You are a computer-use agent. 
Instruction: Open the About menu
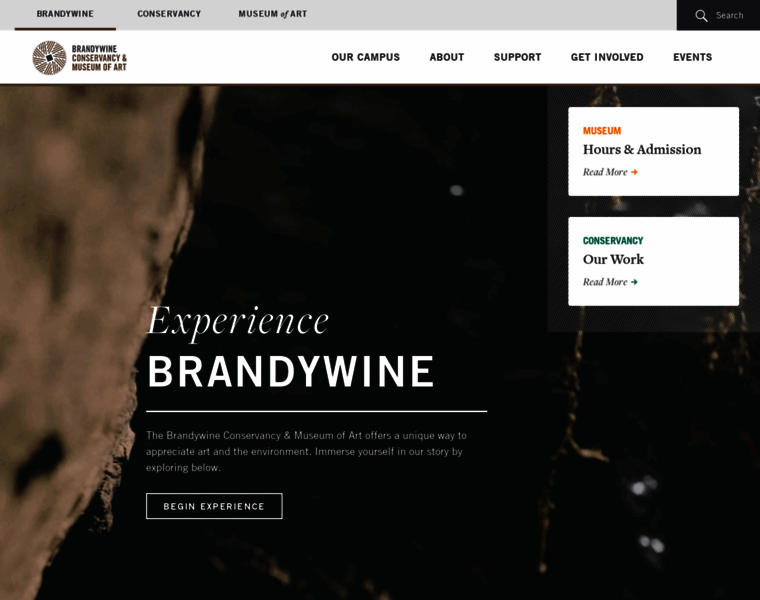447,57
